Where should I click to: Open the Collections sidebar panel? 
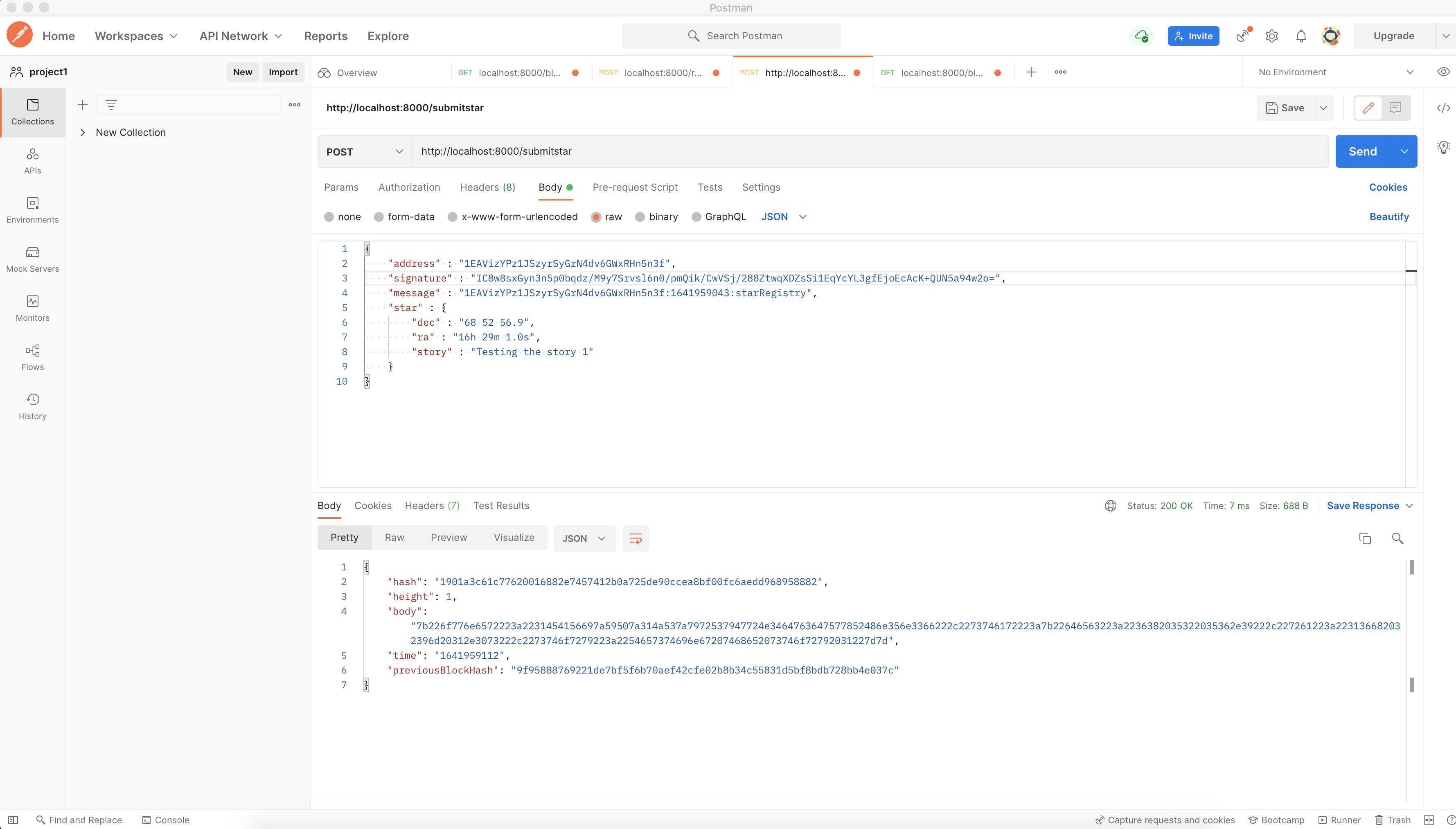click(x=32, y=112)
